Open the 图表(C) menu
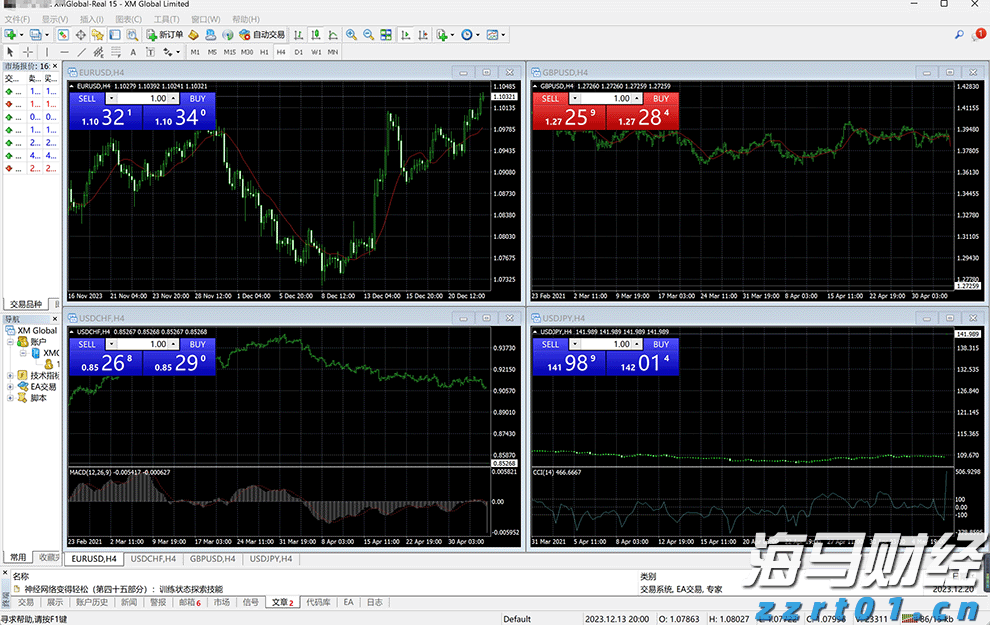This screenshot has height=625, width=990. 128,19
